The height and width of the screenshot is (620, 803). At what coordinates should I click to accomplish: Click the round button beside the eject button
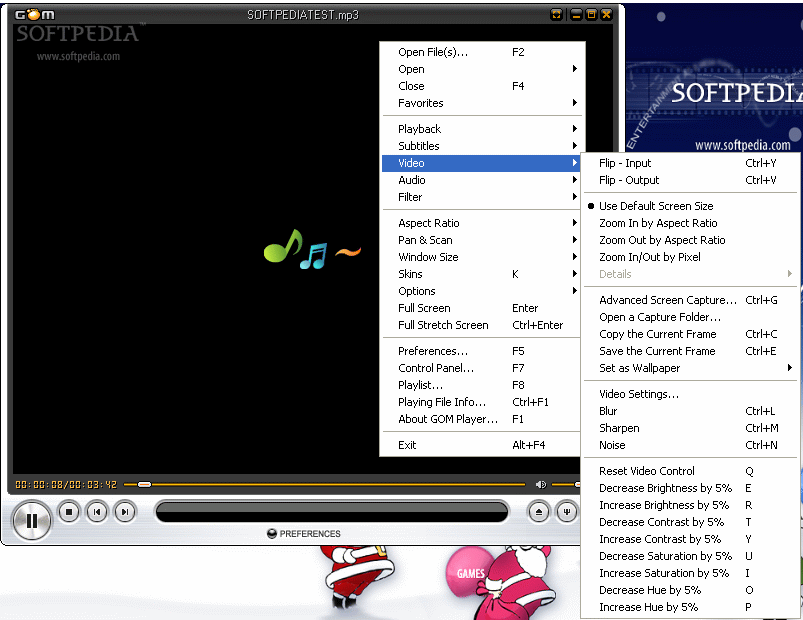[566, 511]
